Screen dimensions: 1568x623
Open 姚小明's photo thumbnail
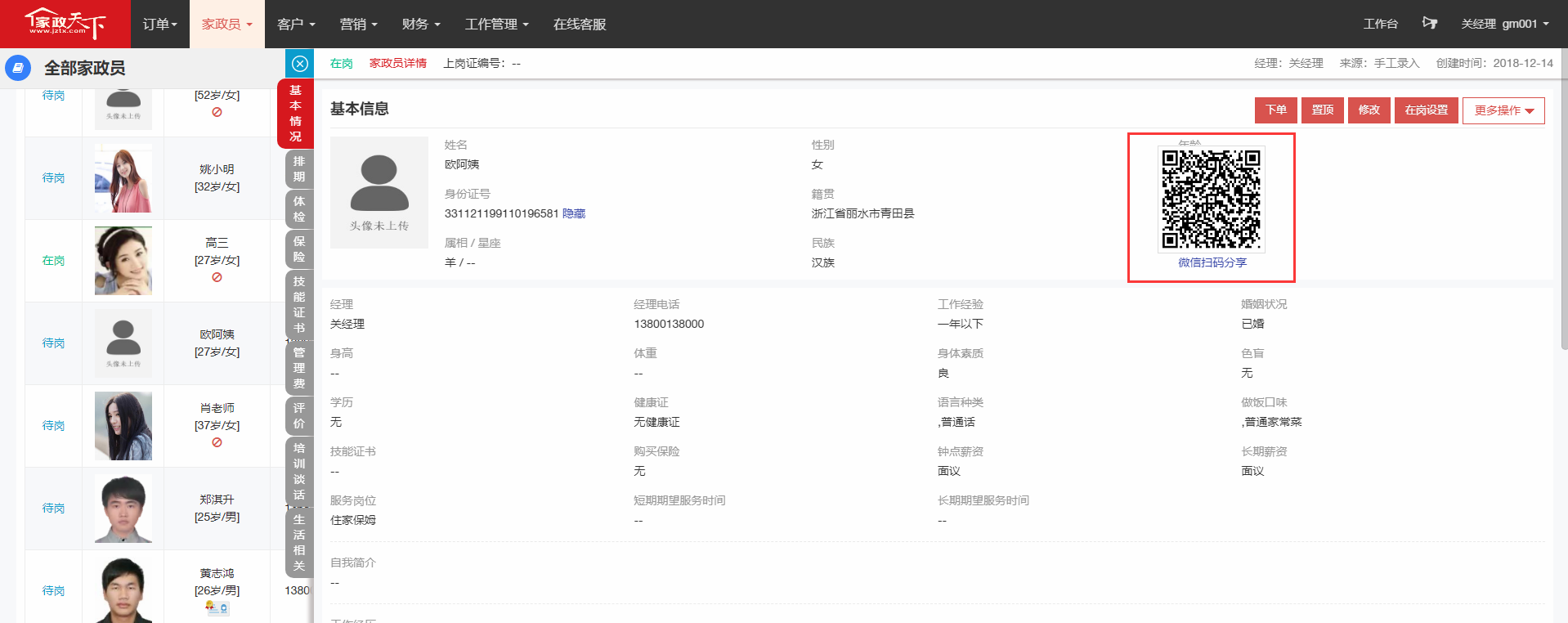[x=123, y=178]
